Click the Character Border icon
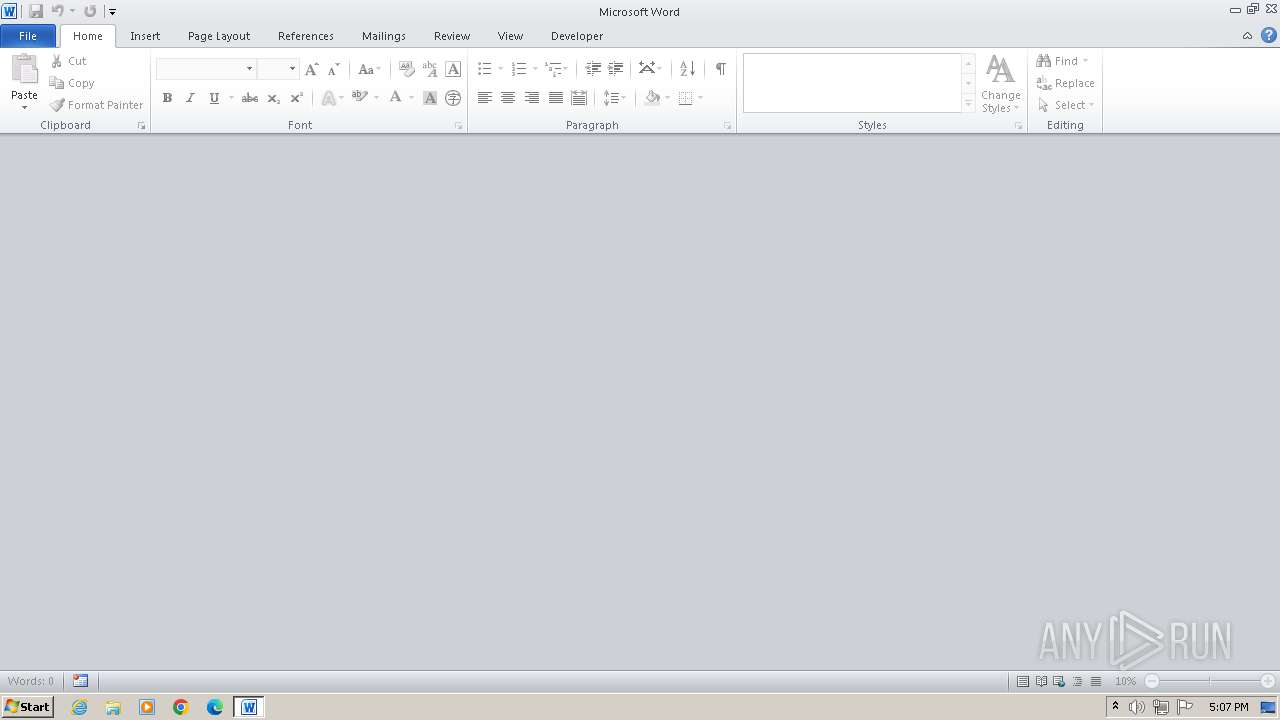The width and height of the screenshot is (1280, 720). coord(453,69)
